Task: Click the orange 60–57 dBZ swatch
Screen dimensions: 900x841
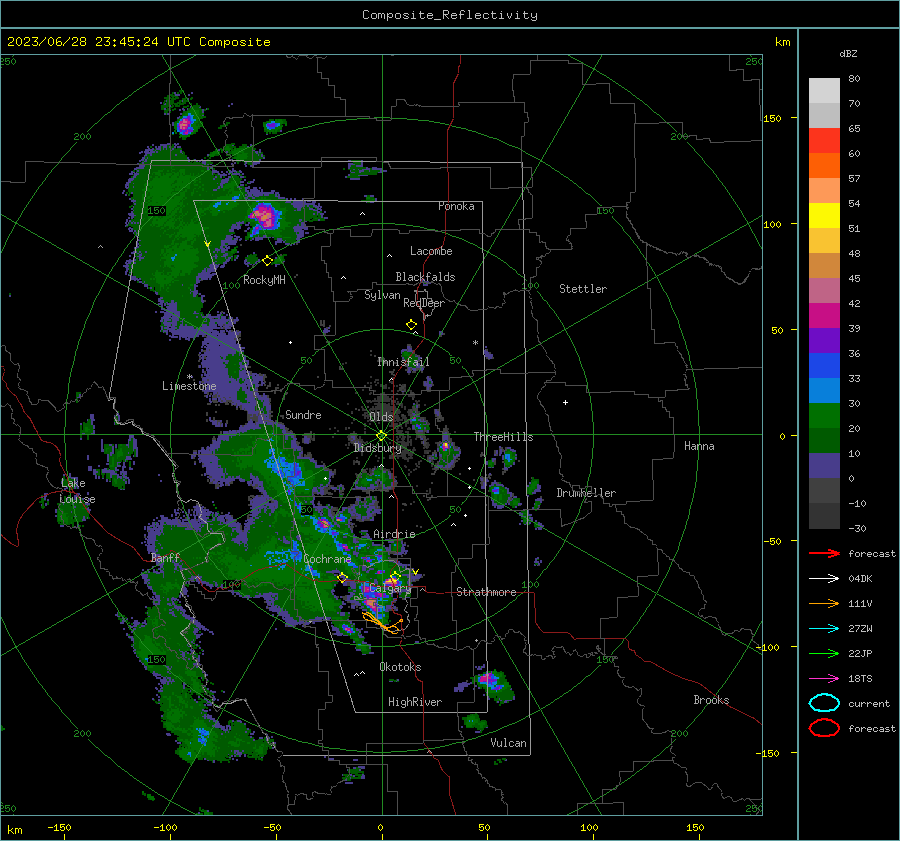Action: 824,166
